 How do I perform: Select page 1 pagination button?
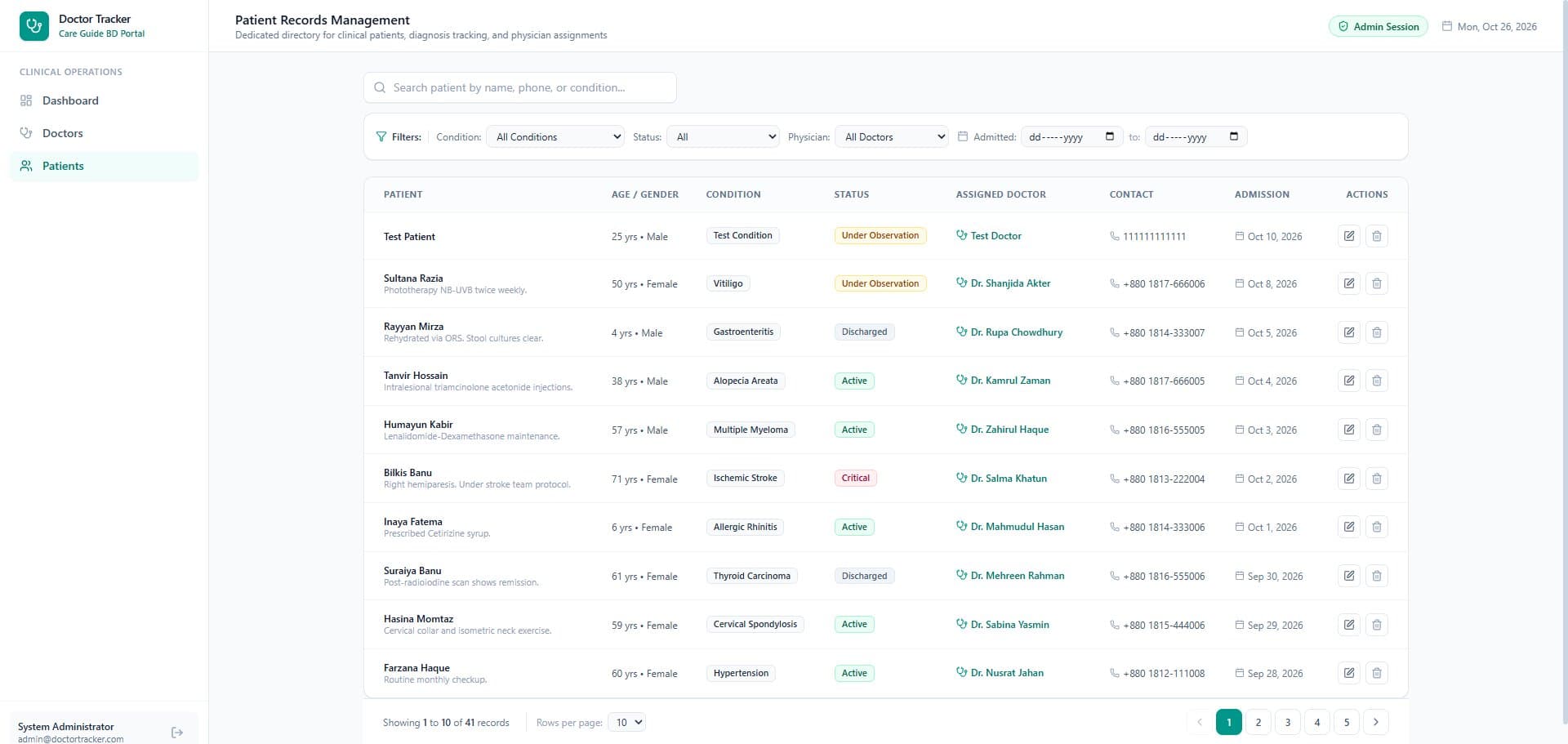click(x=1229, y=722)
